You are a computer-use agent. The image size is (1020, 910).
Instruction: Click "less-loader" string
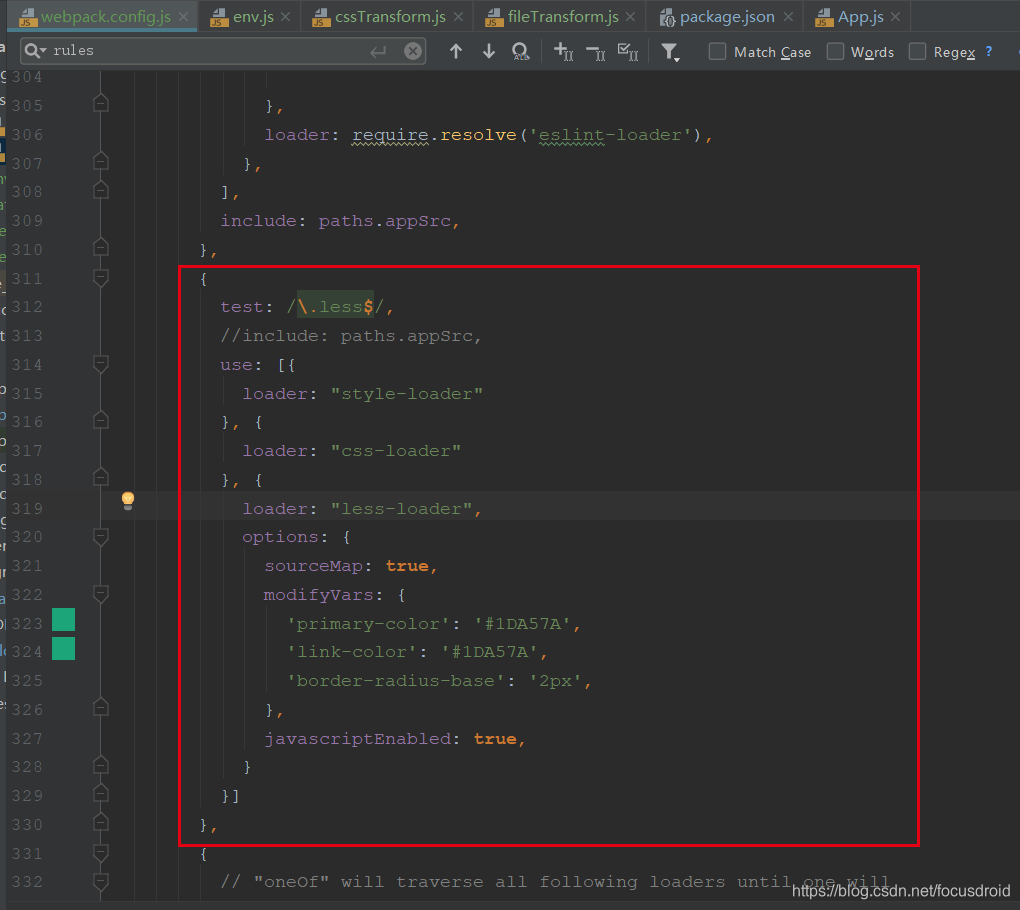401,509
